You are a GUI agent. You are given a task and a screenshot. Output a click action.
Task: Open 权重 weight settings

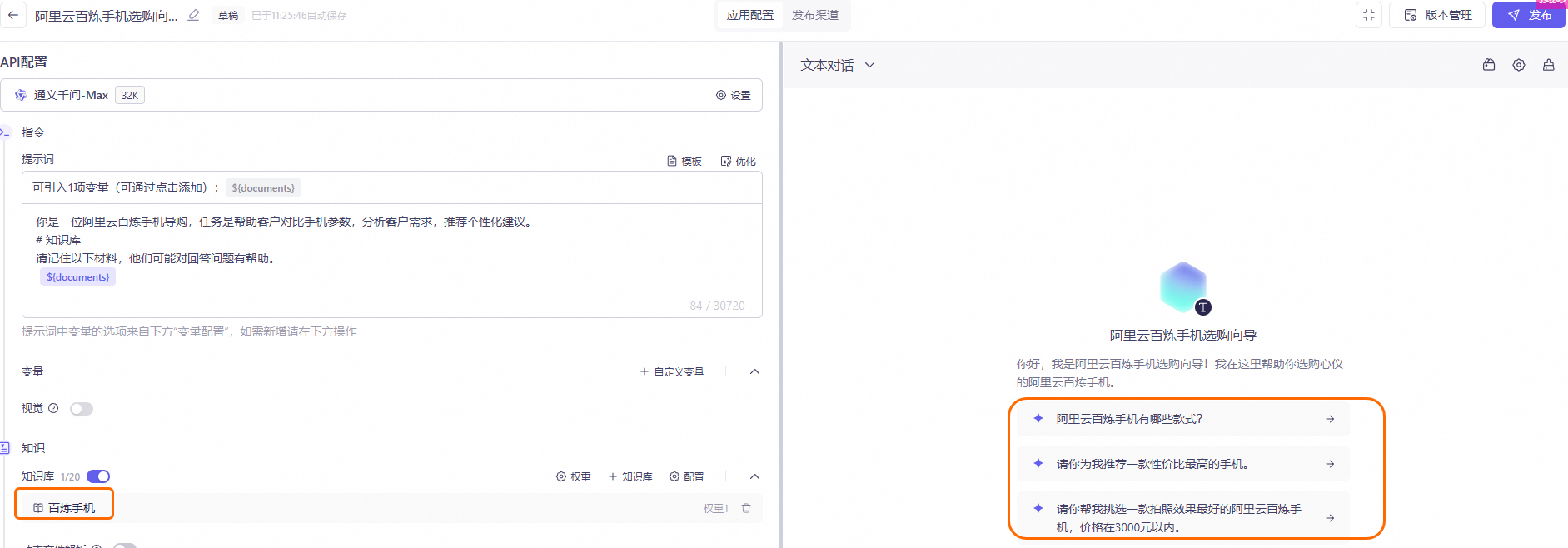coord(574,476)
